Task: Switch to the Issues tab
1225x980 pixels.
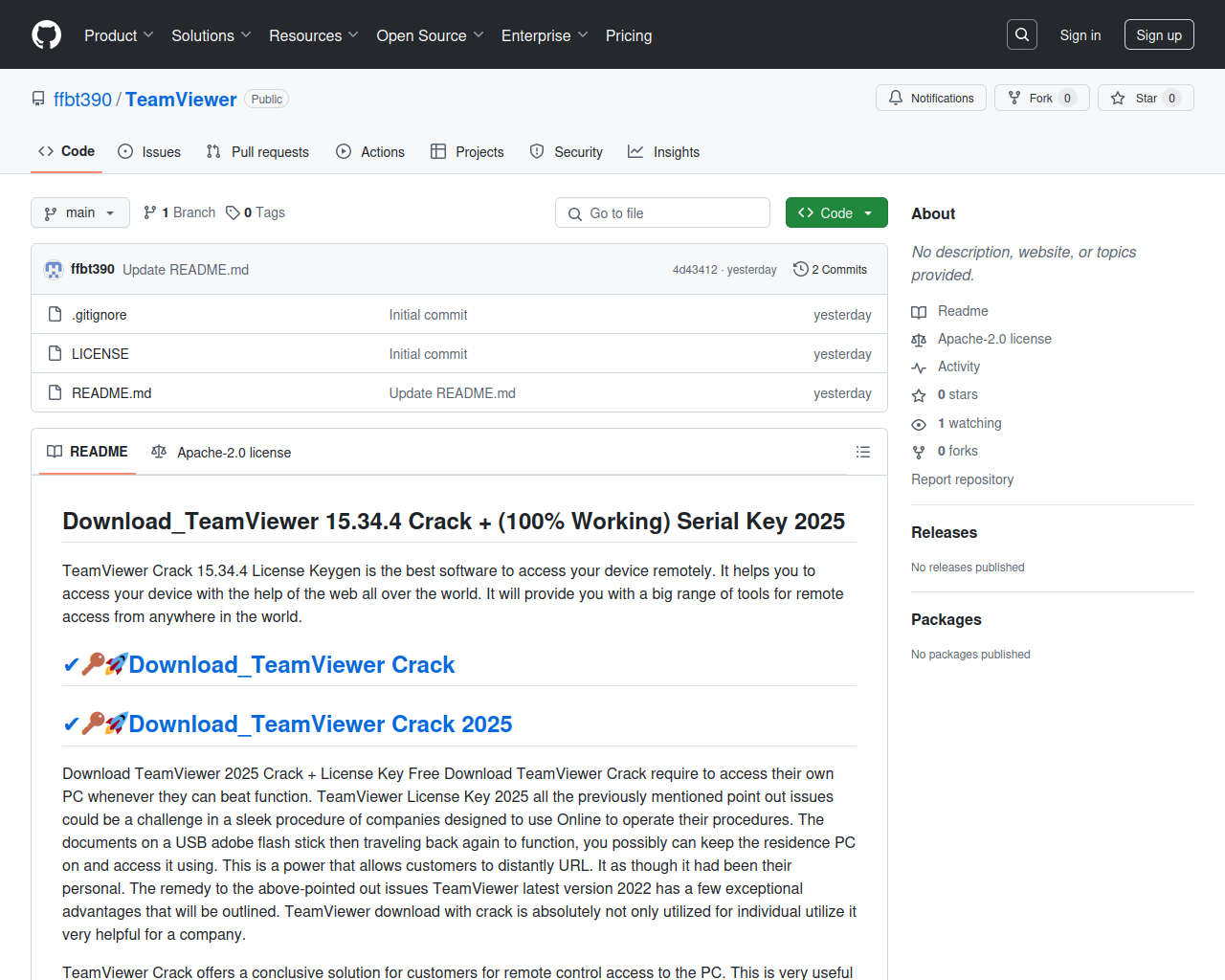Action: pos(149,151)
